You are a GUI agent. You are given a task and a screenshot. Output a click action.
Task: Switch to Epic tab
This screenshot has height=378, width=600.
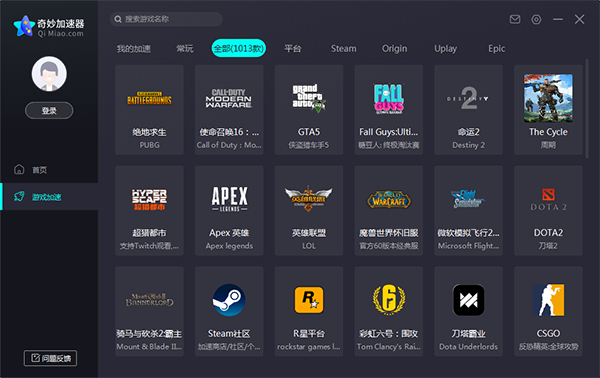point(496,49)
